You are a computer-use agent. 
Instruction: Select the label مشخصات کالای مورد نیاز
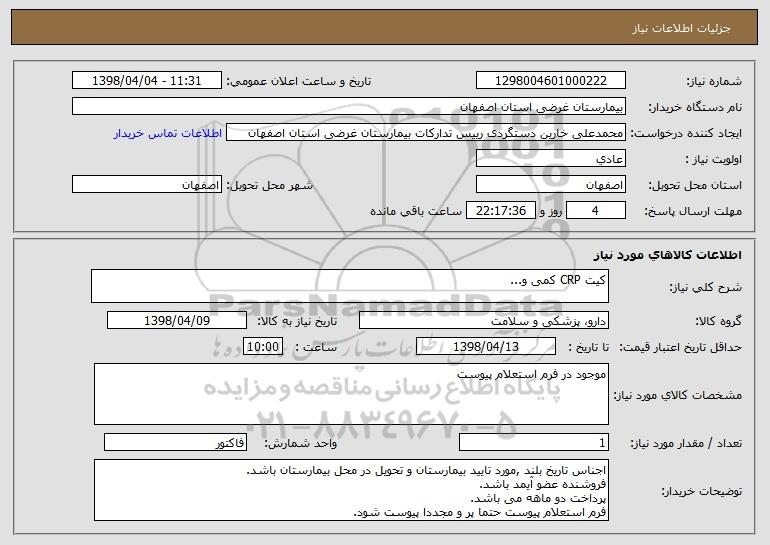678,395
